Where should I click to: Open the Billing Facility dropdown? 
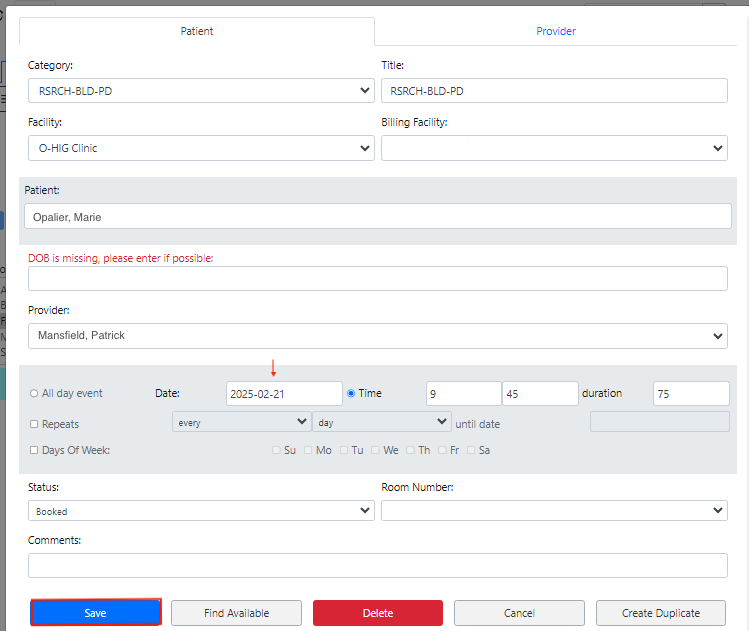pos(553,148)
